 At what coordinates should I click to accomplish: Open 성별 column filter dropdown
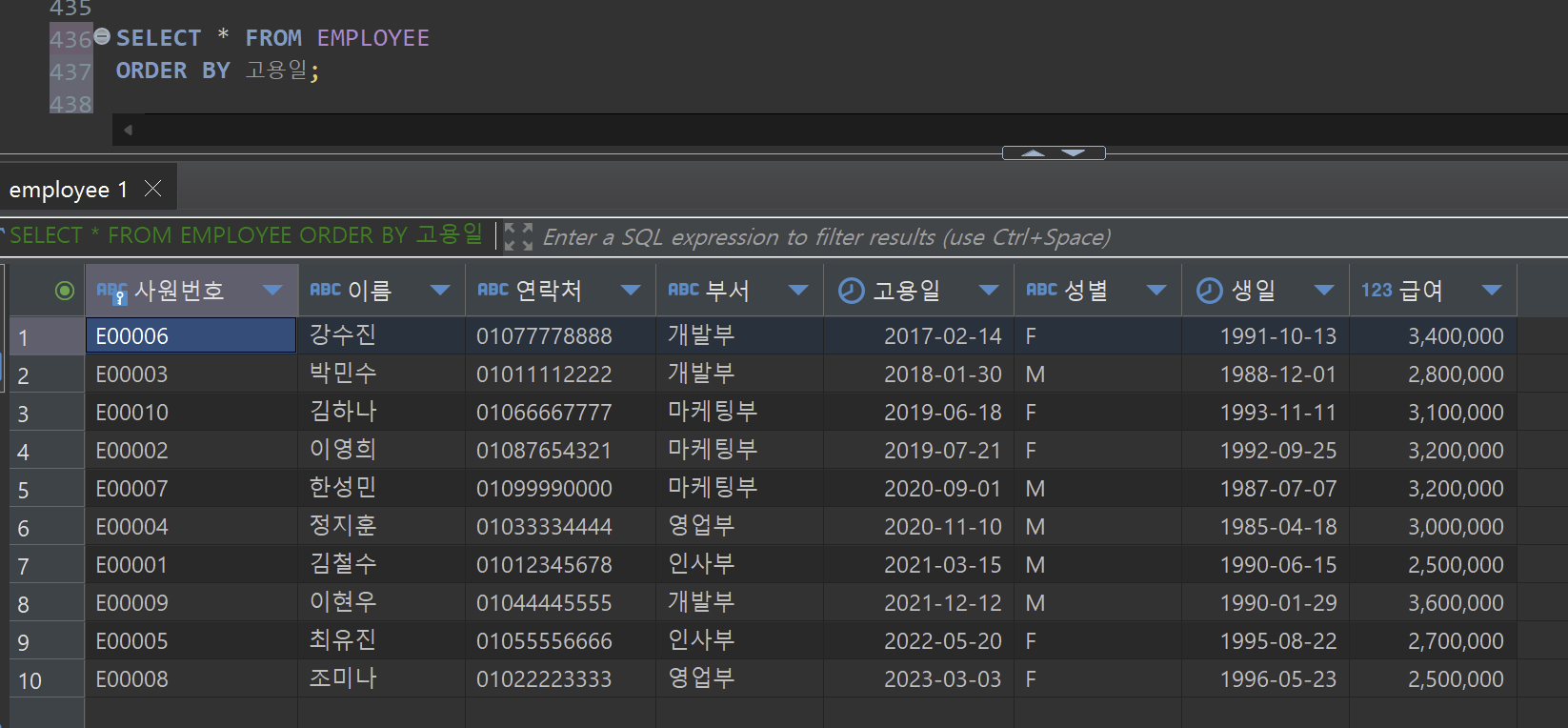tap(1156, 291)
